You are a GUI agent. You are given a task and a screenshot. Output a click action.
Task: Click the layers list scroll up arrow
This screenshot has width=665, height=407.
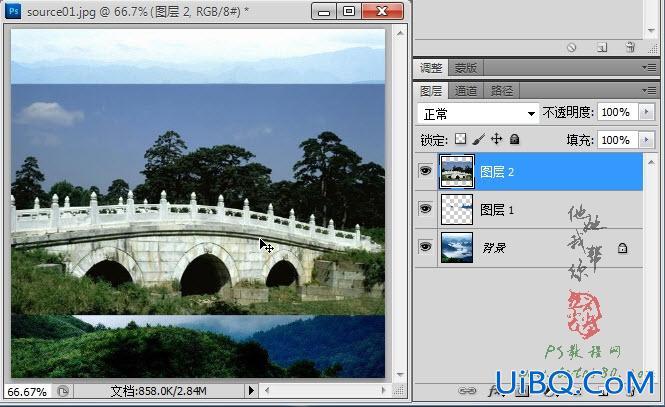pyautogui.click(x=651, y=162)
